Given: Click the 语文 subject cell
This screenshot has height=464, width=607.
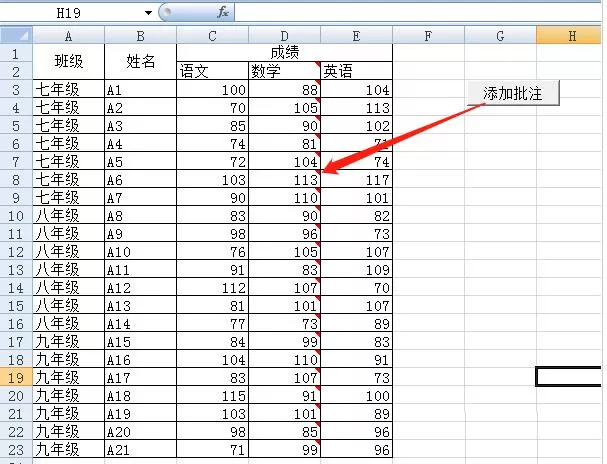Looking at the screenshot, I should click(x=212, y=71).
